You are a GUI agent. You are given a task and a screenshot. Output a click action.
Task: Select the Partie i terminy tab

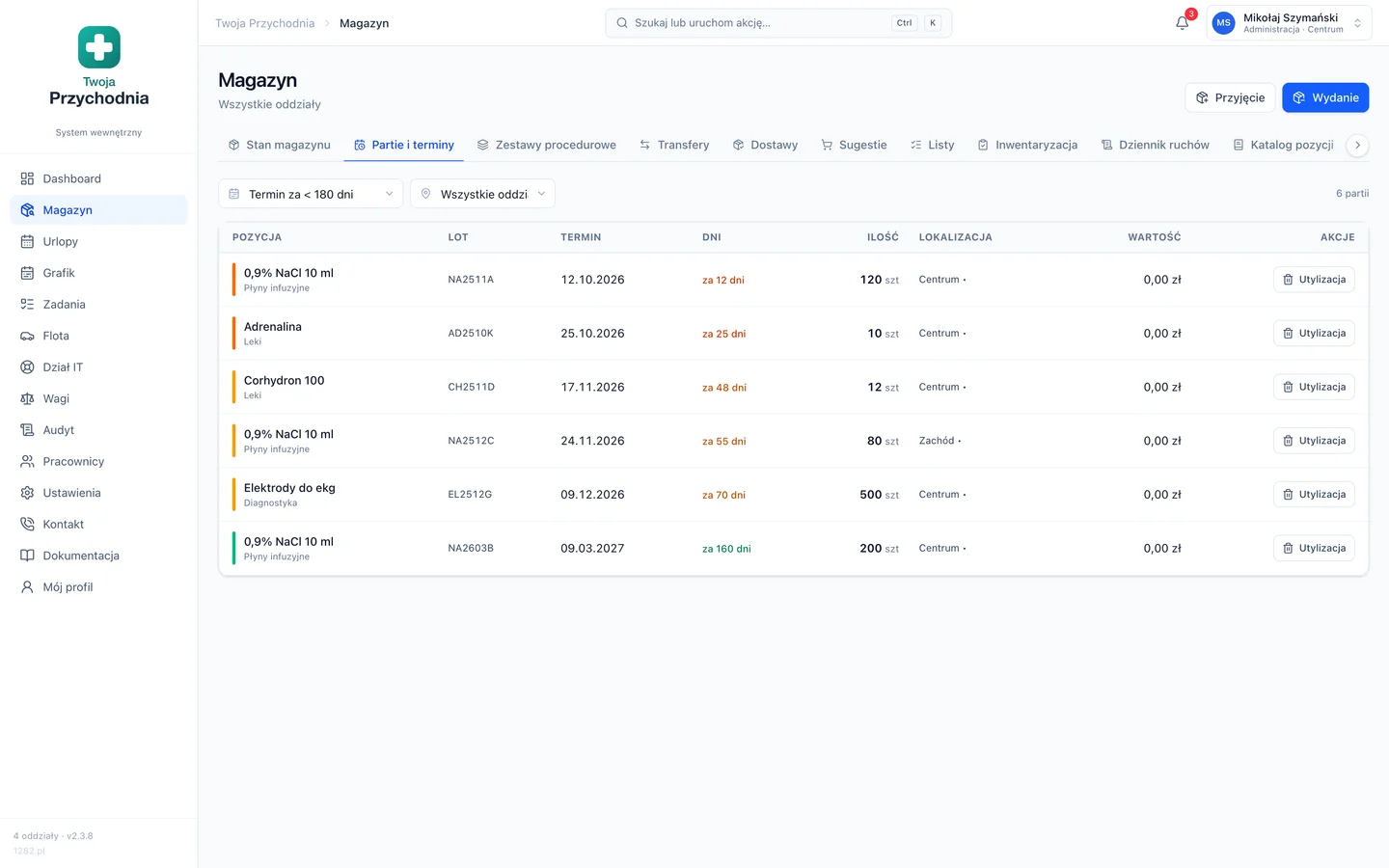(x=404, y=145)
